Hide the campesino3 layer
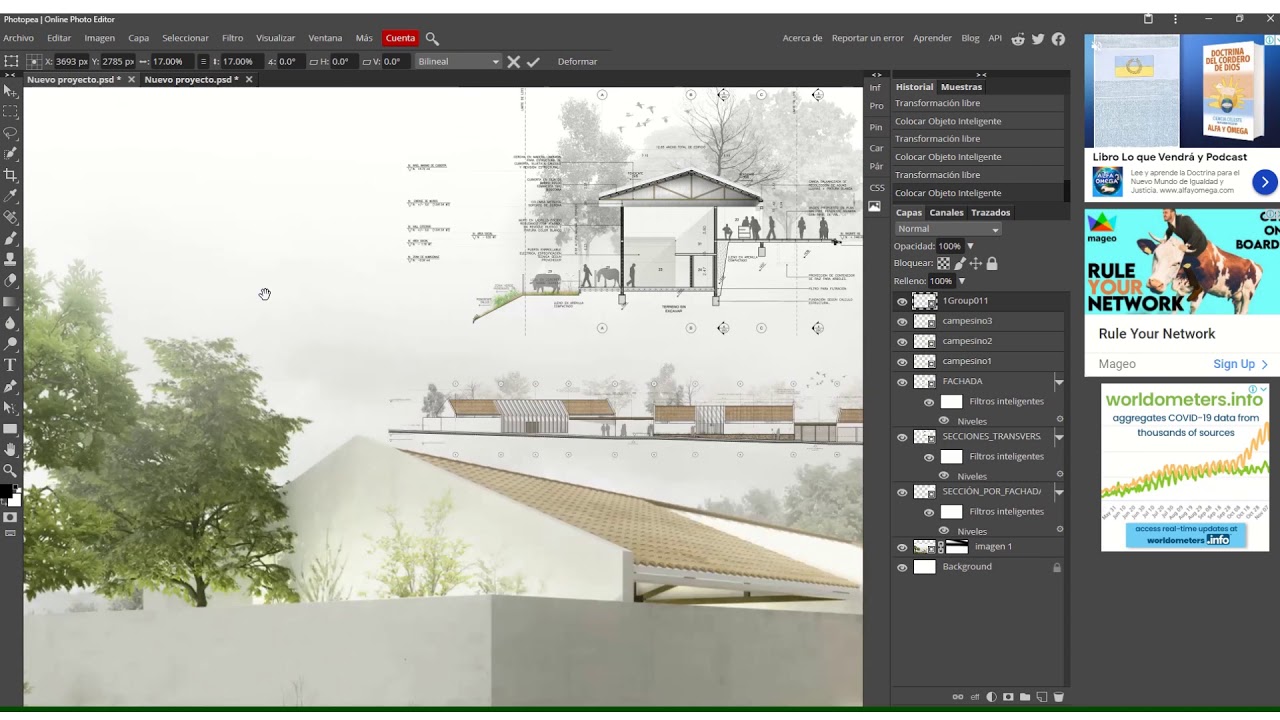Image resolution: width=1280 pixels, height=720 pixels. (x=902, y=322)
